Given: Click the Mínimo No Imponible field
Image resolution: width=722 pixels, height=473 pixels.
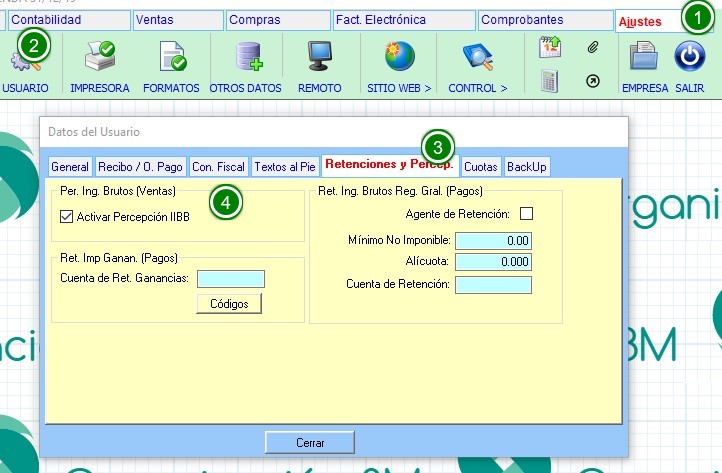Looking at the screenshot, I should [493, 241].
